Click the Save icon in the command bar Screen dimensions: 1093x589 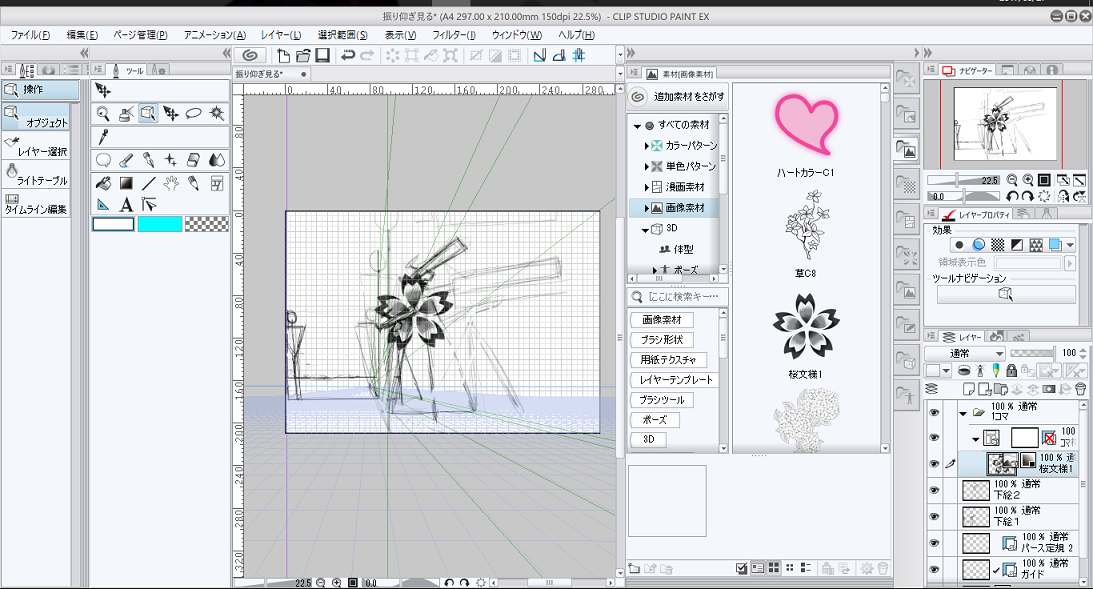pos(322,56)
